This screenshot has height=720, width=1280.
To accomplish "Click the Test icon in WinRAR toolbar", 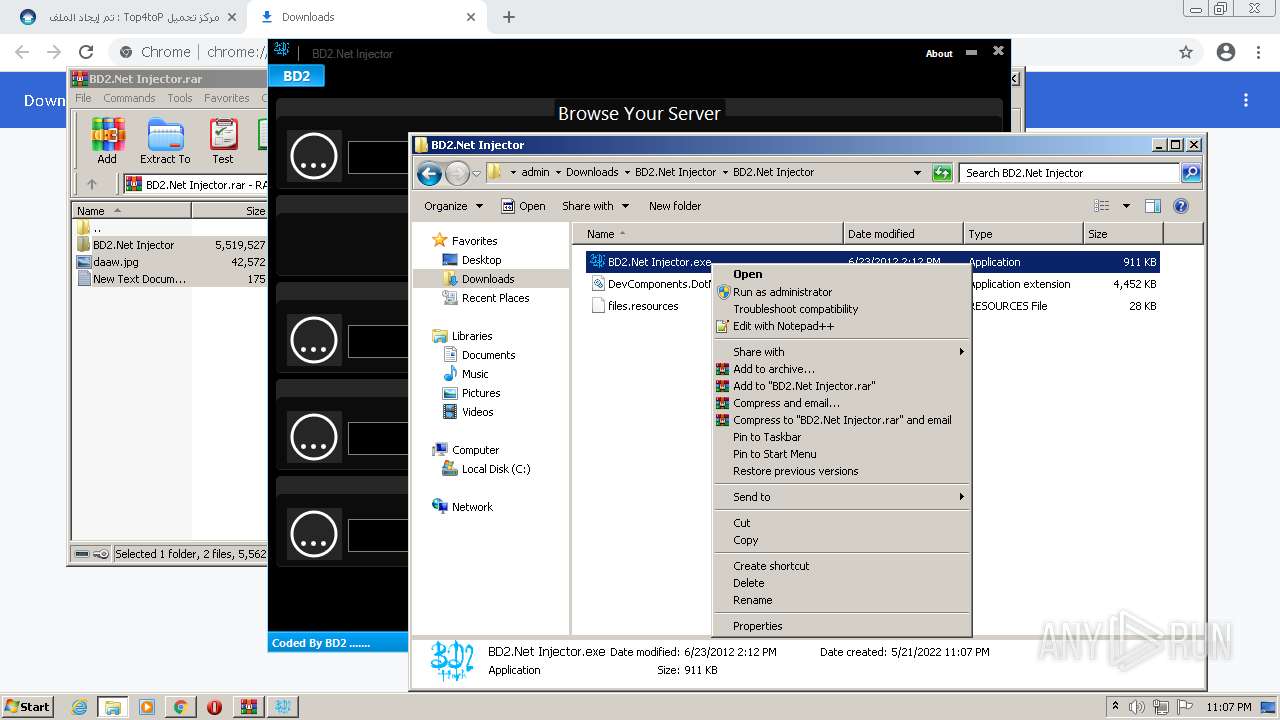I will click(223, 141).
